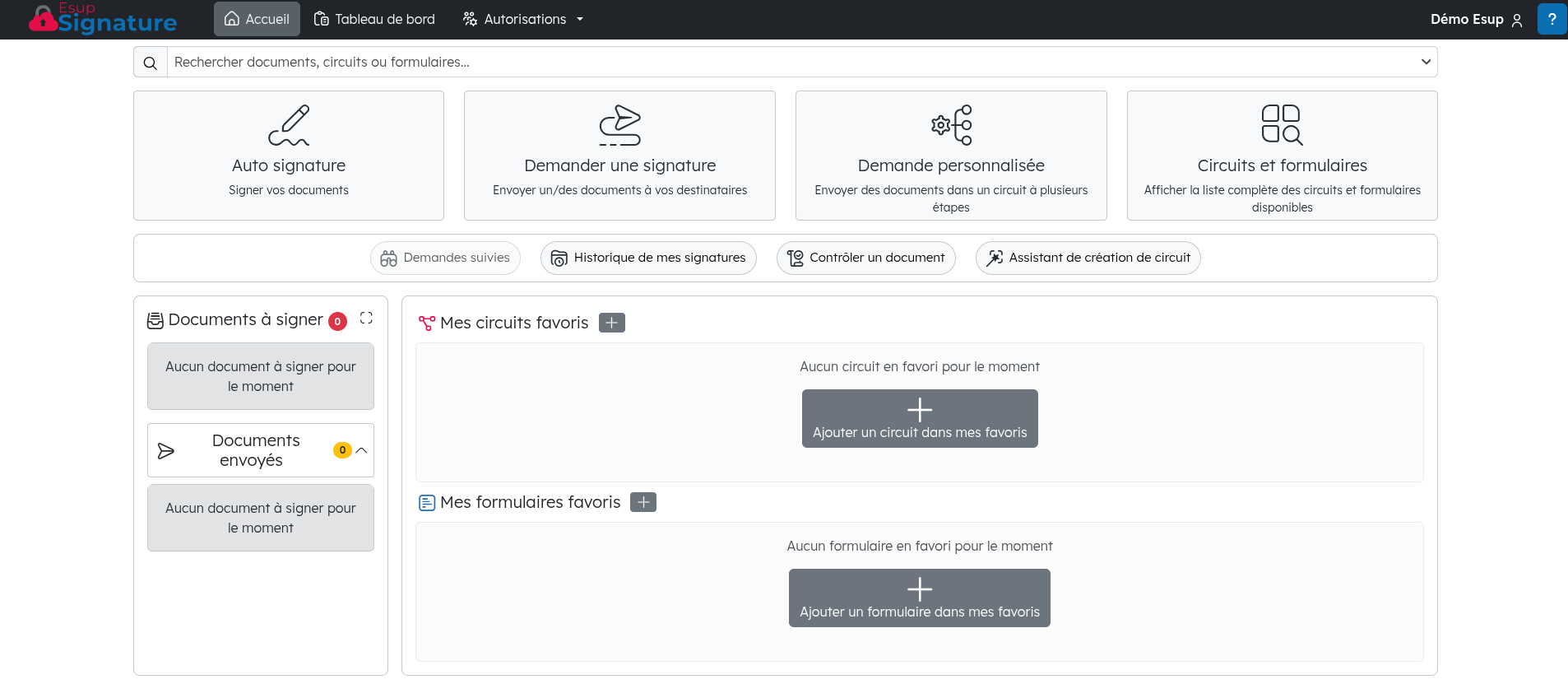Click the Demande personnalisée workflow icon
The height and width of the screenshot is (684, 1568).
(x=951, y=125)
